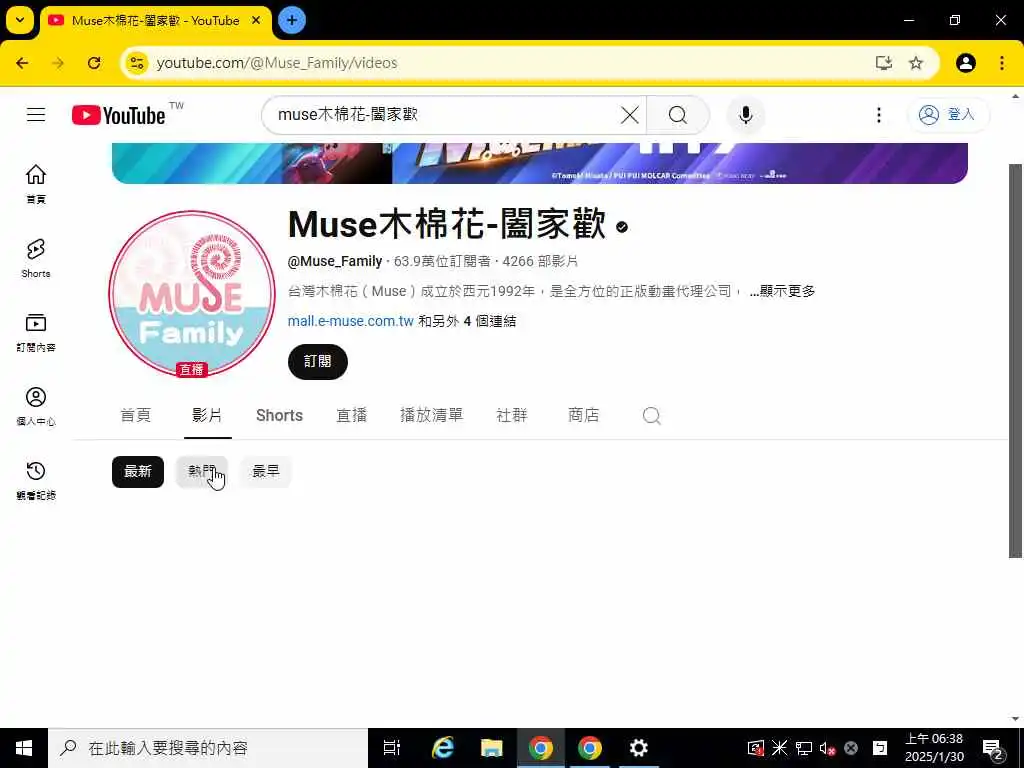Switch to the channel 首頁 tab
1024x768 pixels.
[x=136, y=415]
